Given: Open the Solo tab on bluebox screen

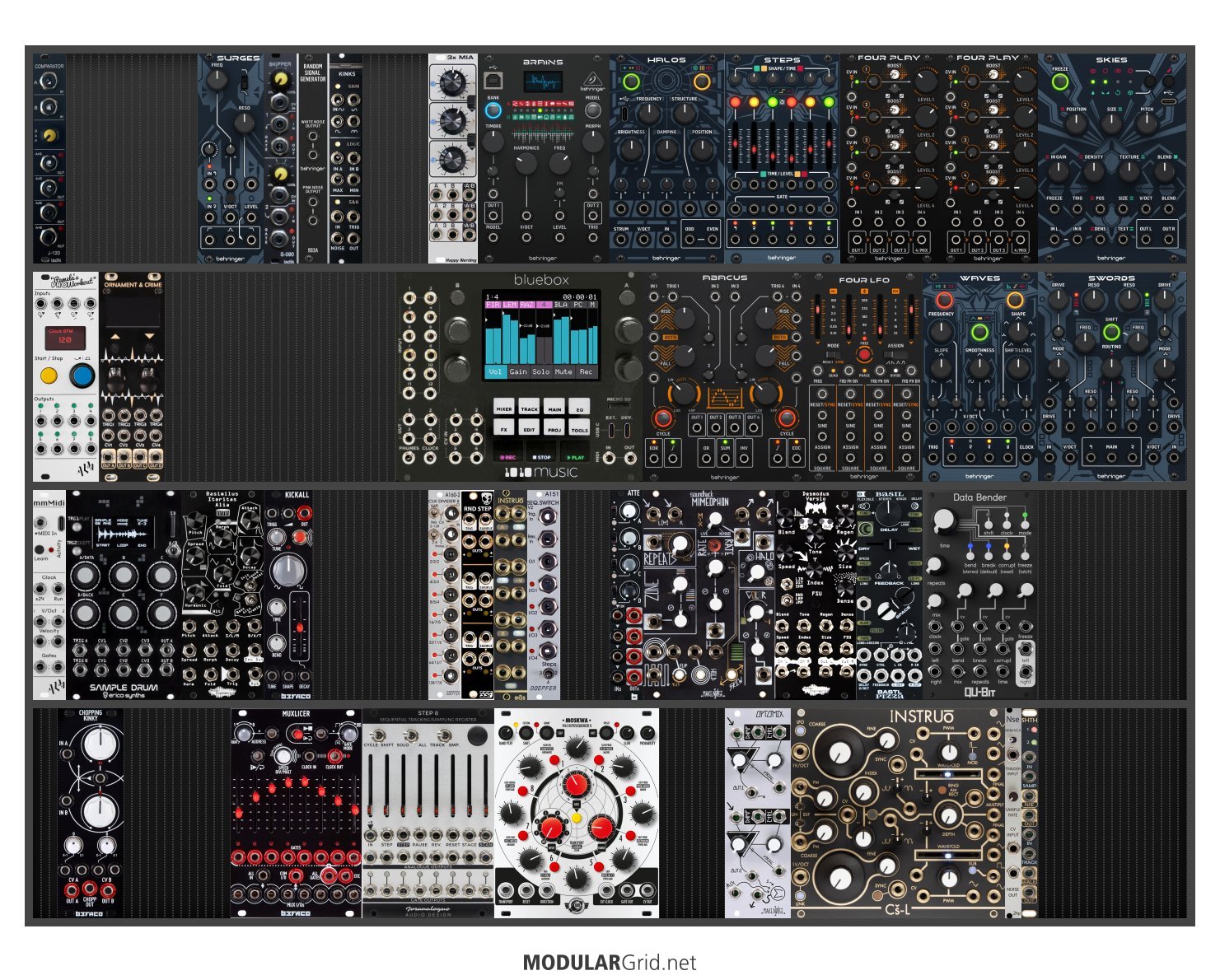Looking at the screenshot, I should point(540,371).
